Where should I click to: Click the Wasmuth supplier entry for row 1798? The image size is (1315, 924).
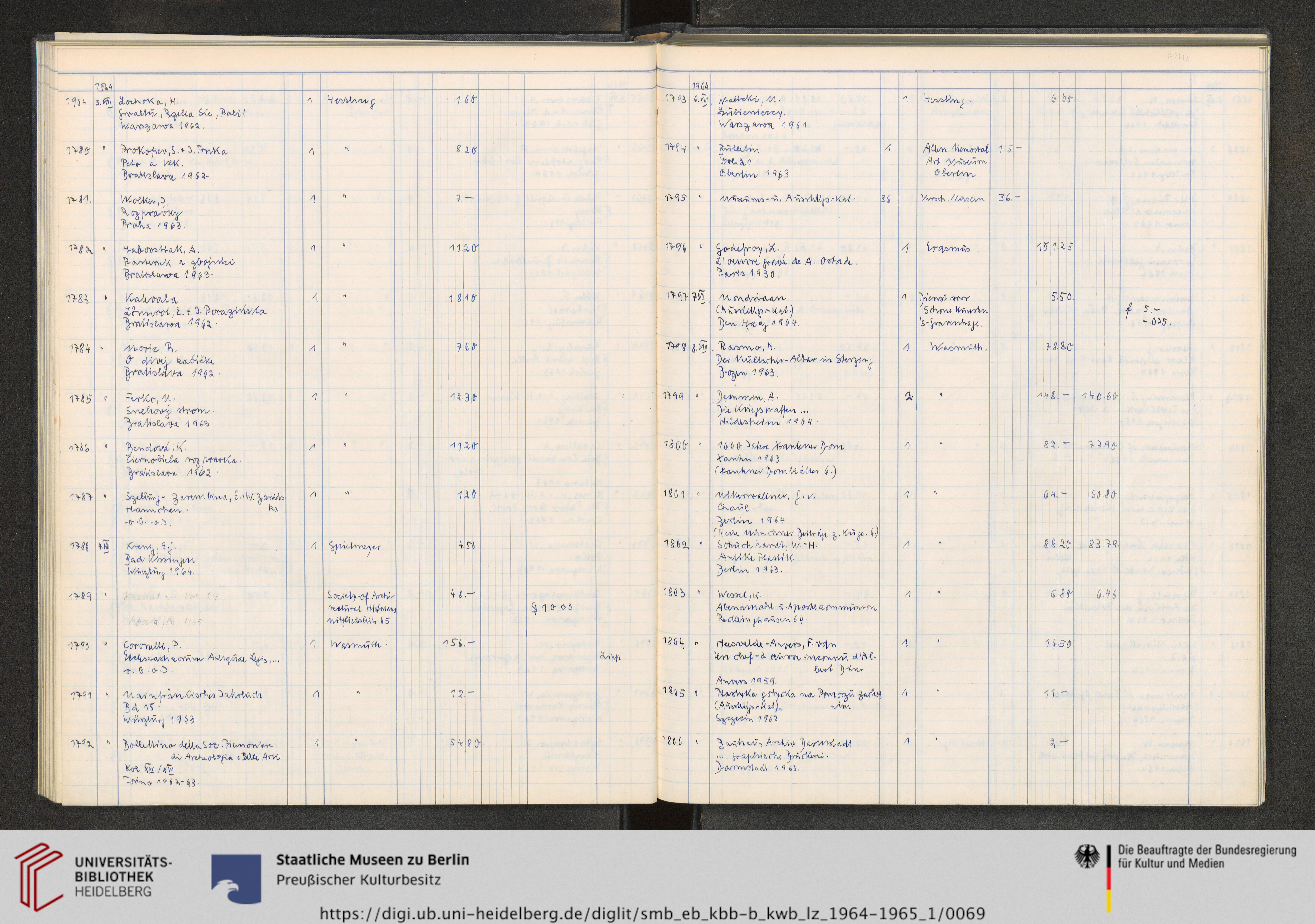click(x=958, y=347)
